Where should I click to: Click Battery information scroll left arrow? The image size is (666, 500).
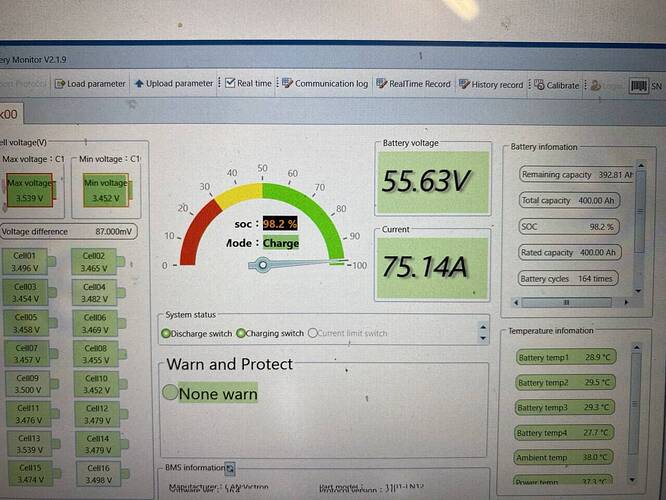coord(516,302)
